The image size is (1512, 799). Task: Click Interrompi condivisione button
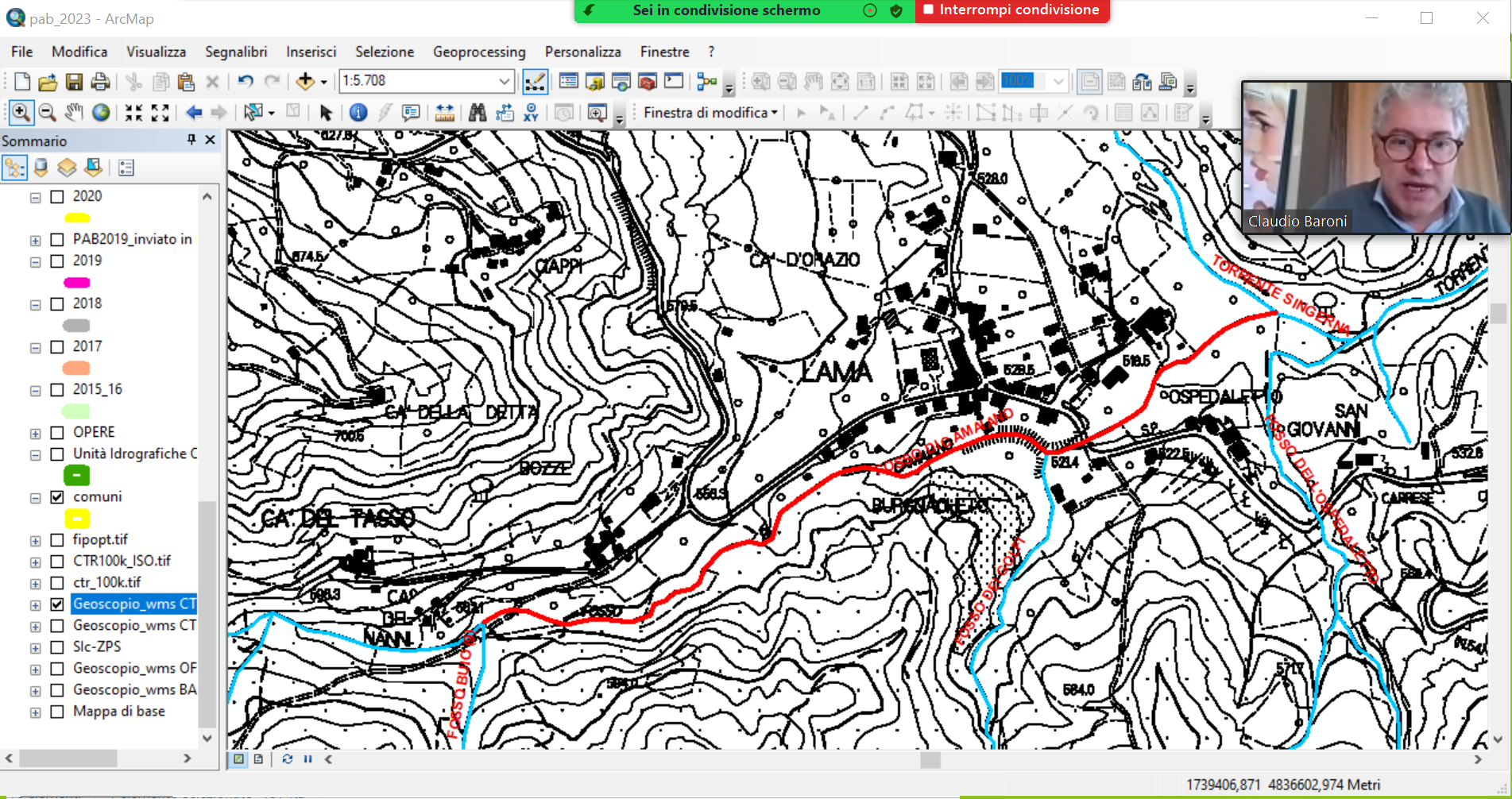point(1011,10)
